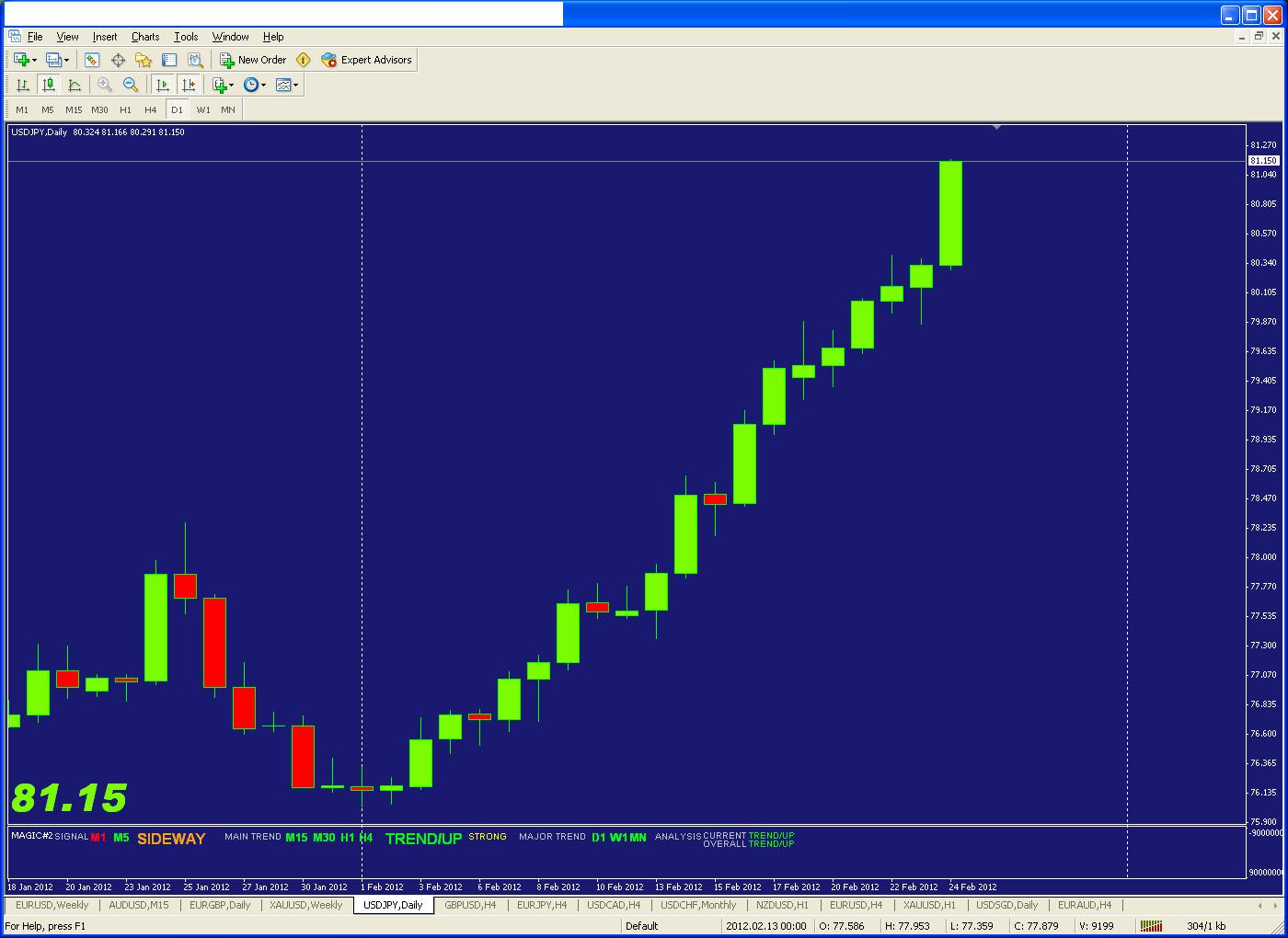The width and height of the screenshot is (1288, 938).
Task: Toggle the chart shift option
Action: point(189,85)
